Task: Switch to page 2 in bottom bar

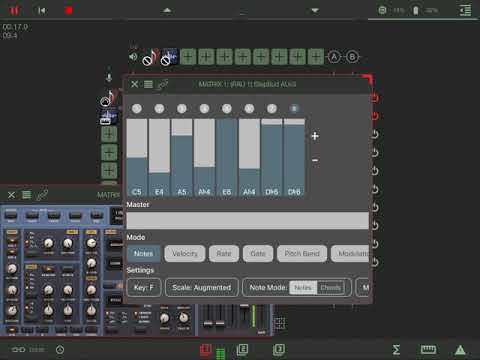Action: point(242,350)
